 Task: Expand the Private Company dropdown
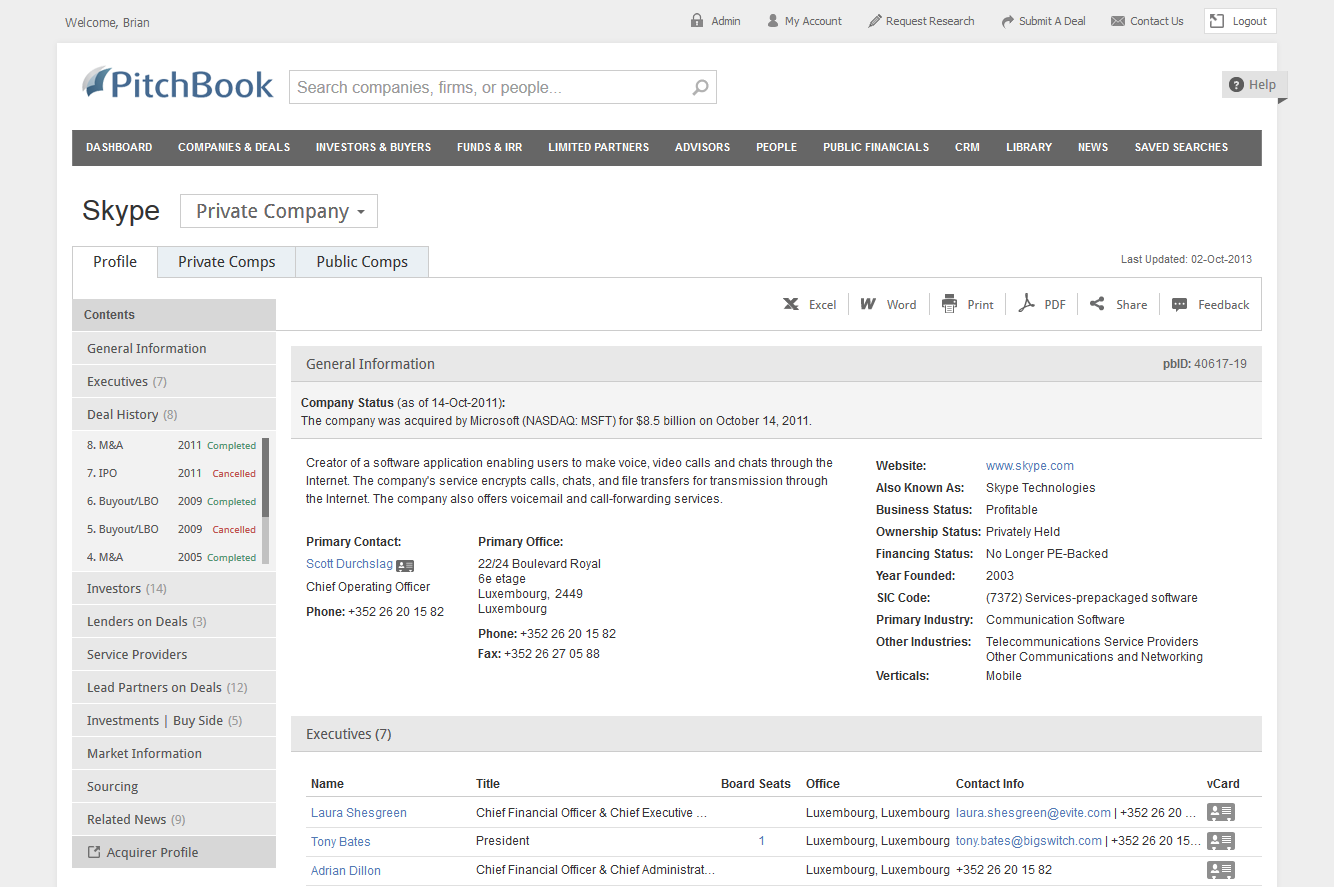279,211
